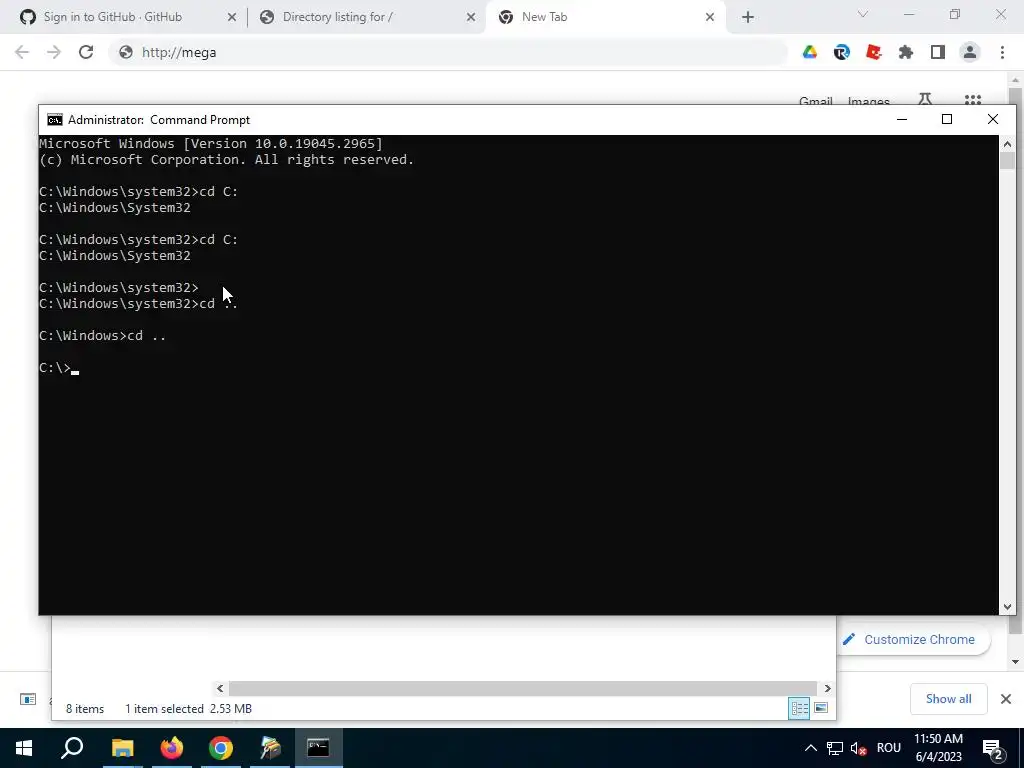Open Windows Start menu

(24, 748)
